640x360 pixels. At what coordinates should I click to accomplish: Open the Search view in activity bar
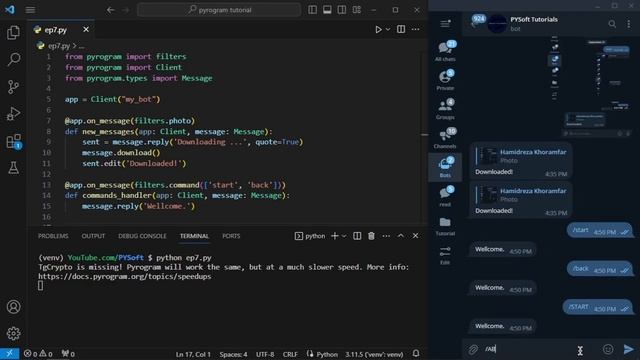(x=13, y=60)
